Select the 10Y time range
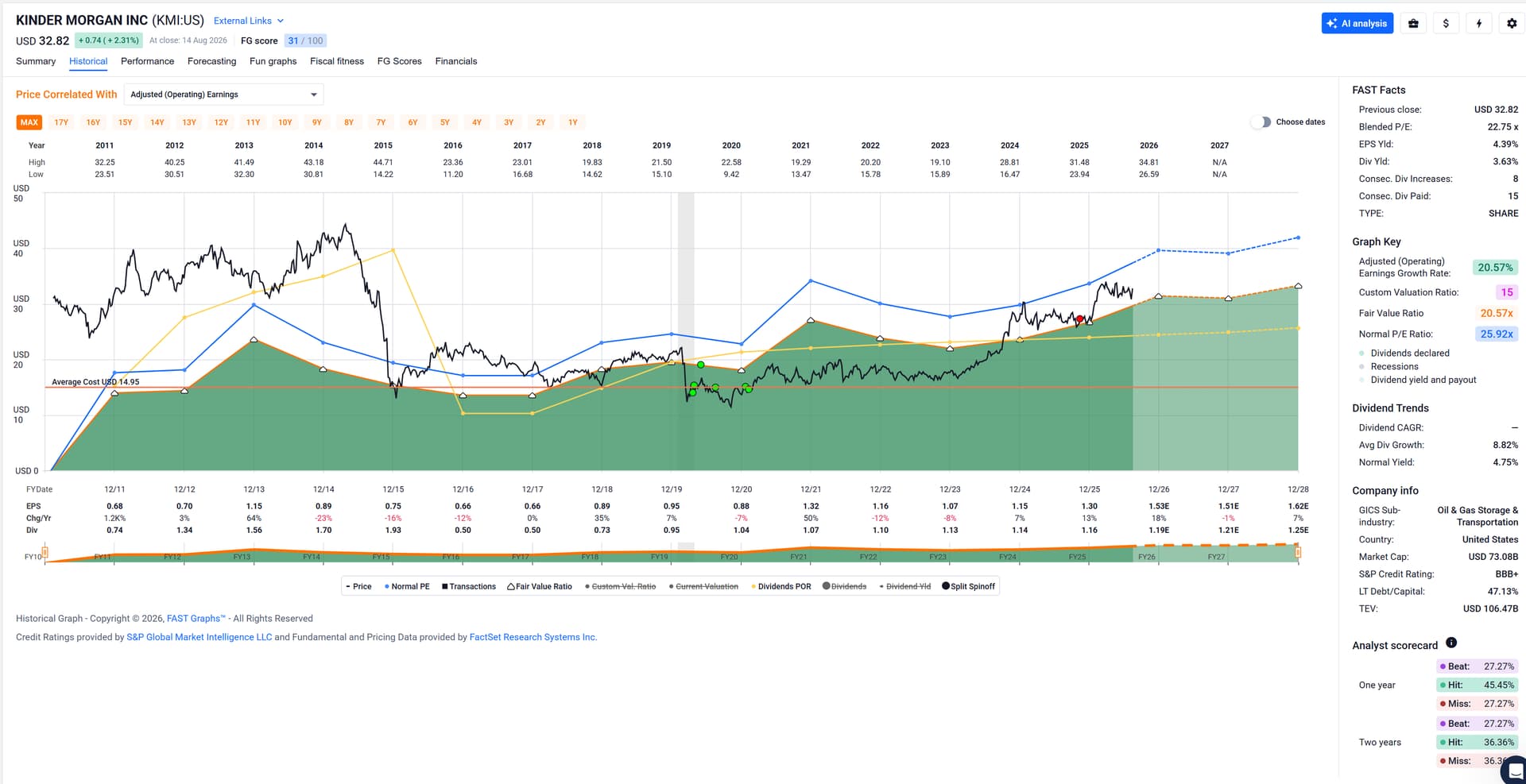This screenshot has height=784, width=1526. pyautogui.click(x=285, y=122)
